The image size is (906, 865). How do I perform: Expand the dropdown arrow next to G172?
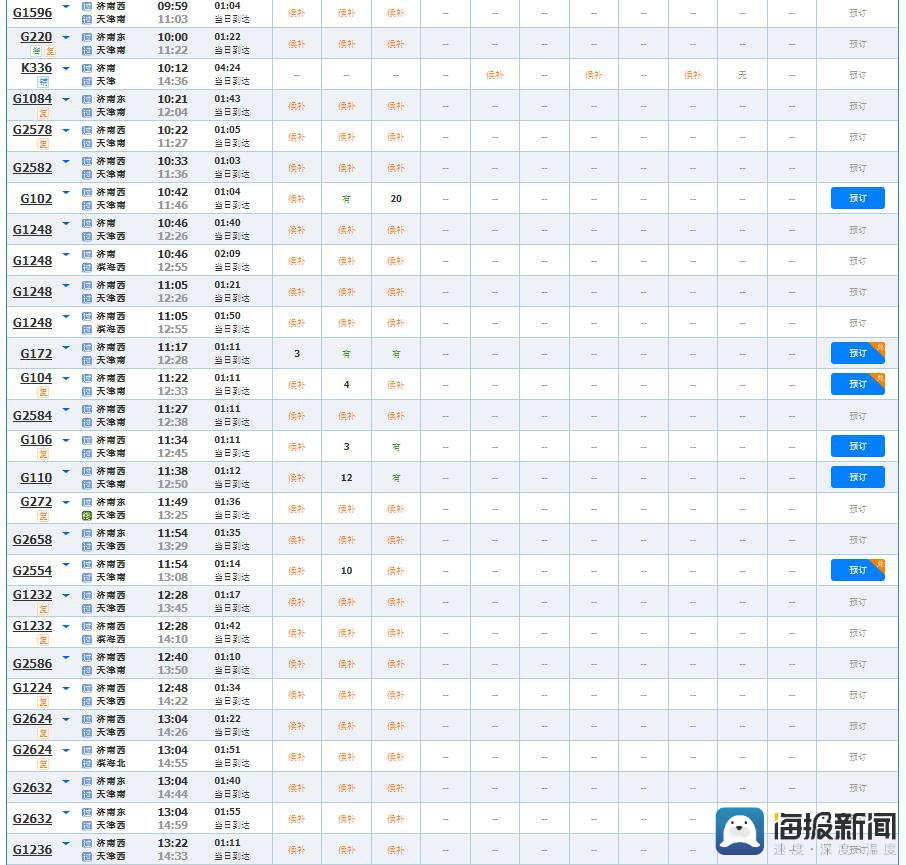(66, 347)
